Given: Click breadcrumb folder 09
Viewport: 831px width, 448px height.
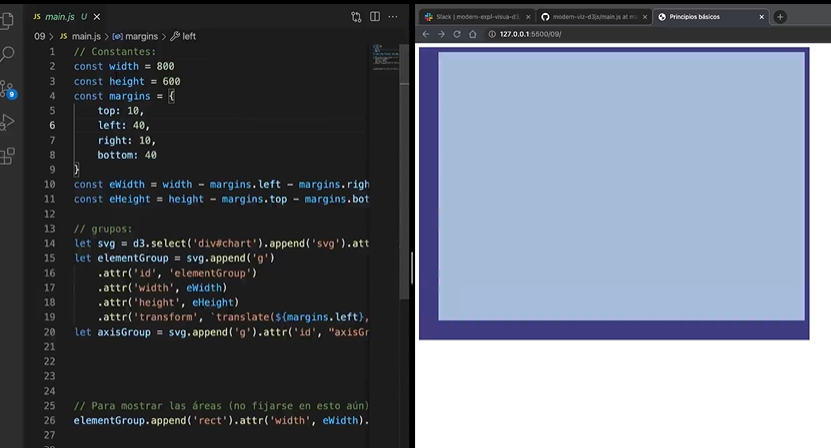Looking at the screenshot, I should 40,36.
